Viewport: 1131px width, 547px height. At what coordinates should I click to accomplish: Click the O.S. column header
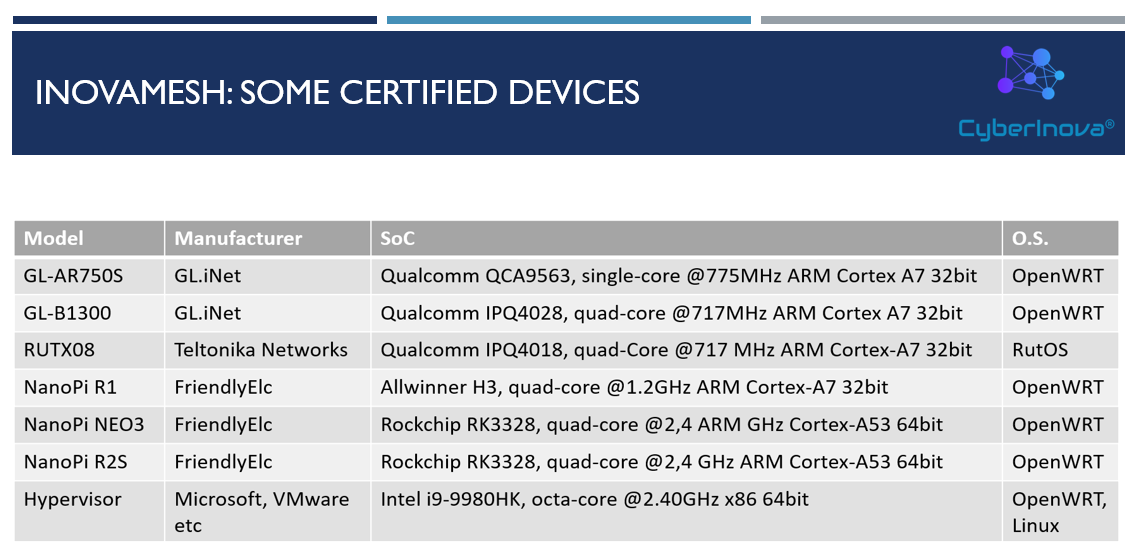[1030, 239]
